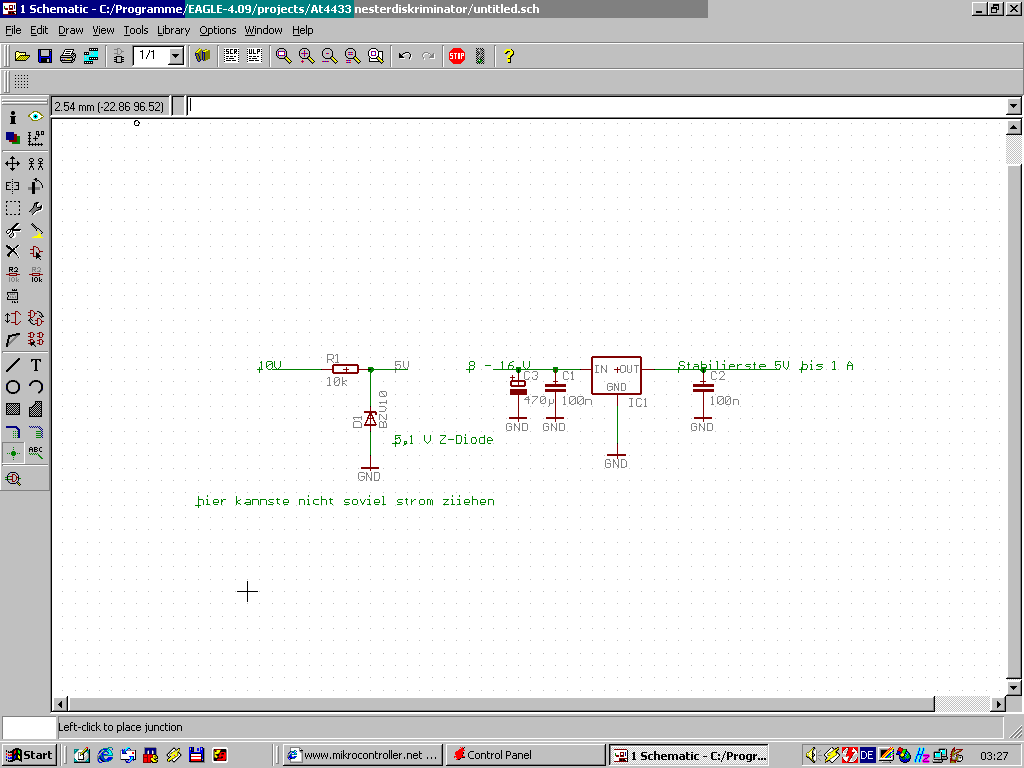Viewport: 1024px width, 768px height.
Task: Select the Pinswap tool
Action: pyautogui.click(x=13, y=318)
